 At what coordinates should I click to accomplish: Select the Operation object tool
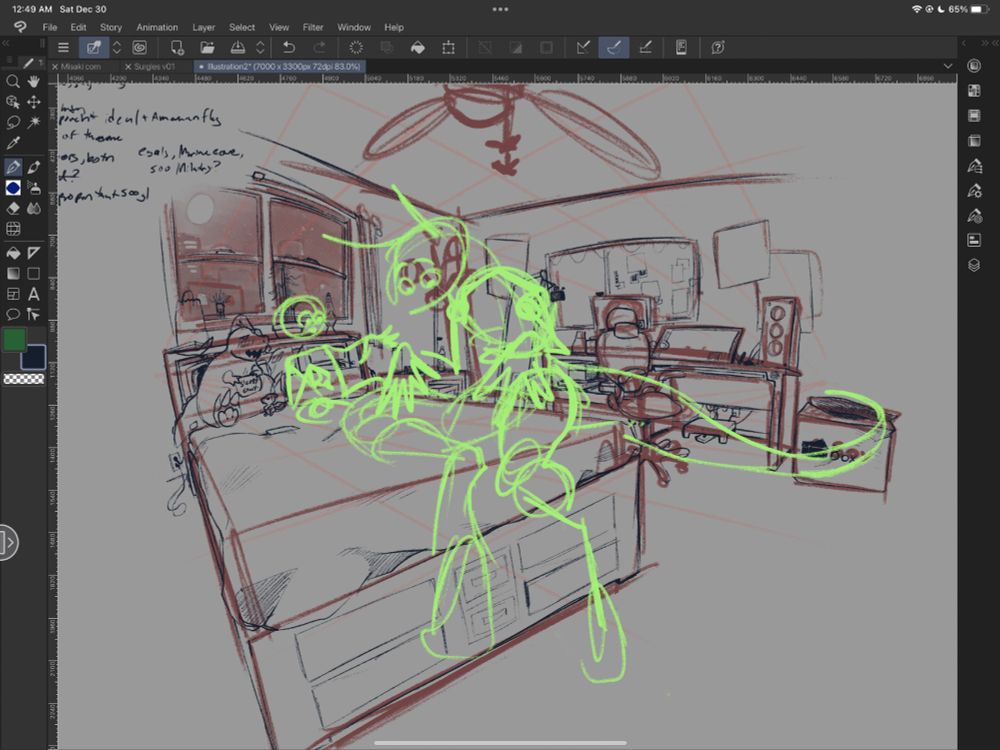click(13, 102)
